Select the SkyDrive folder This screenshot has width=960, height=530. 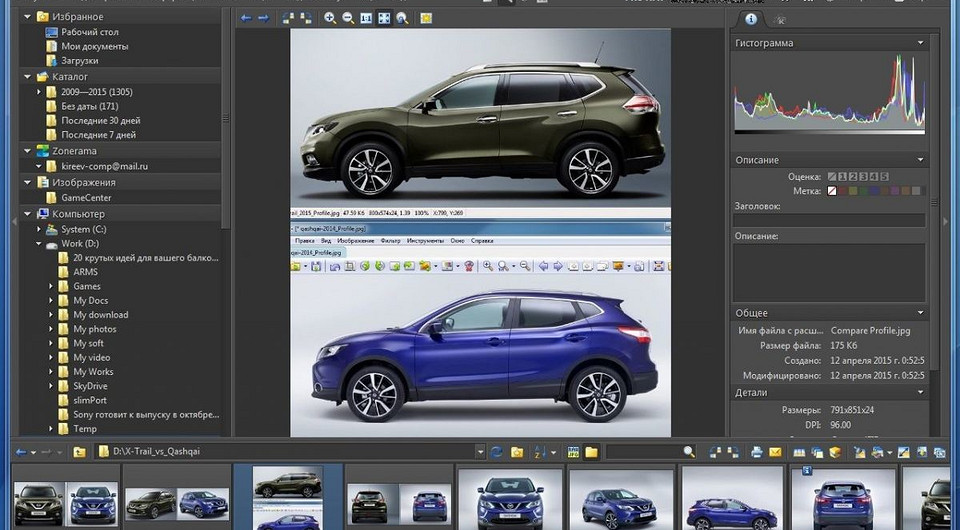pos(90,386)
